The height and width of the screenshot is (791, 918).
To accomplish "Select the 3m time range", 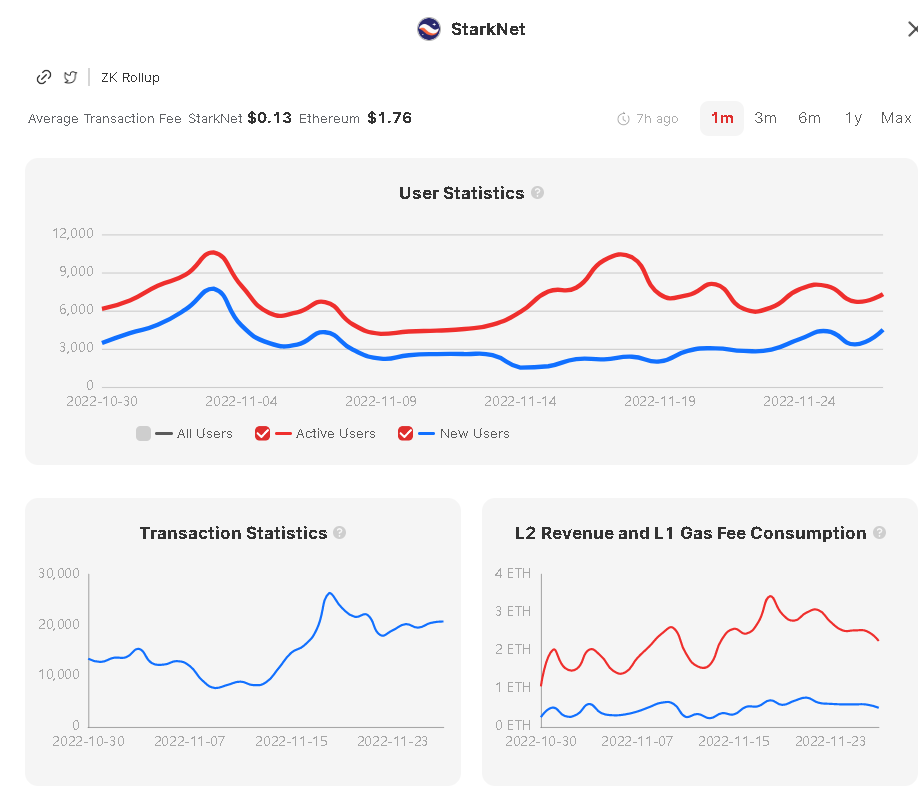I will pyautogui.click(x=765, y=118).
